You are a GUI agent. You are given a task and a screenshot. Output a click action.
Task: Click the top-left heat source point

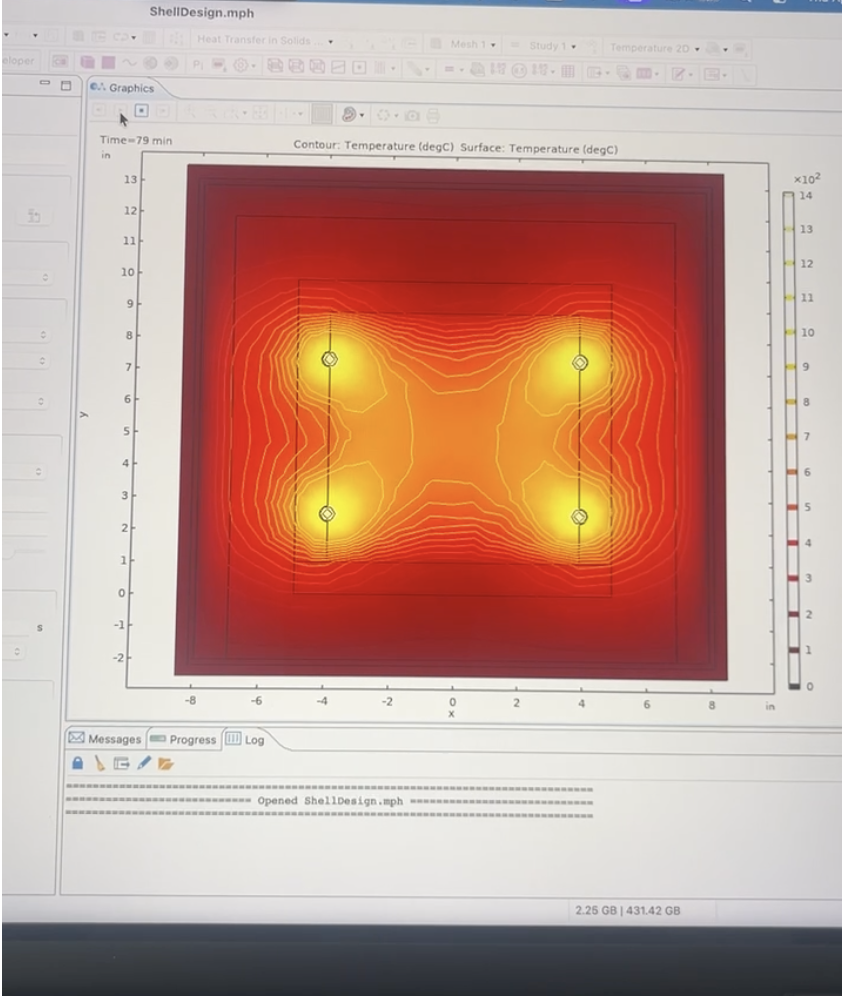329,360
